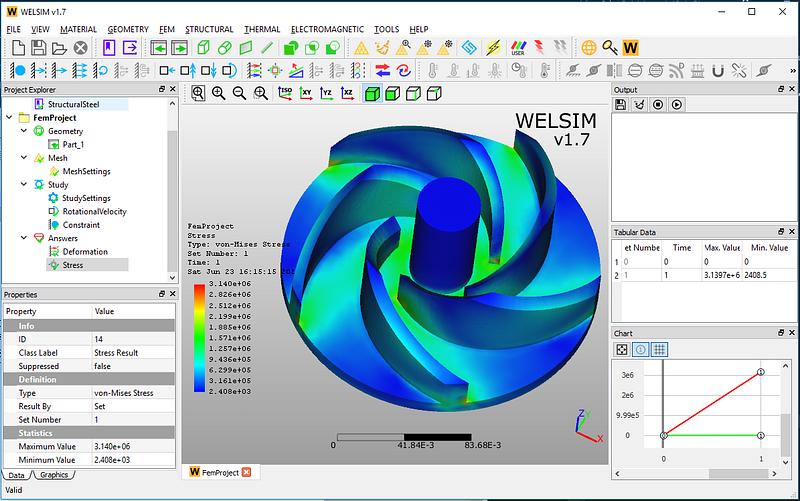Toggle the chart fit-view button
The width and height of the screenshot is (800, 501).
[x=622, y=349]
